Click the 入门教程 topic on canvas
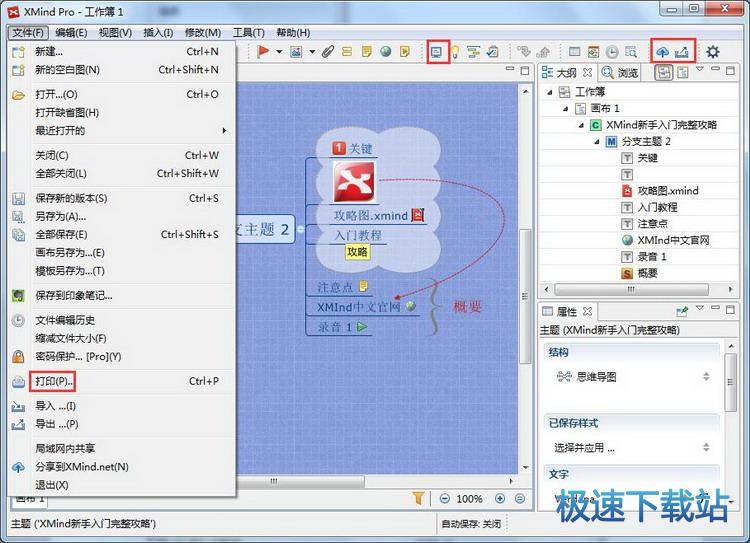 tap(358, 235)
